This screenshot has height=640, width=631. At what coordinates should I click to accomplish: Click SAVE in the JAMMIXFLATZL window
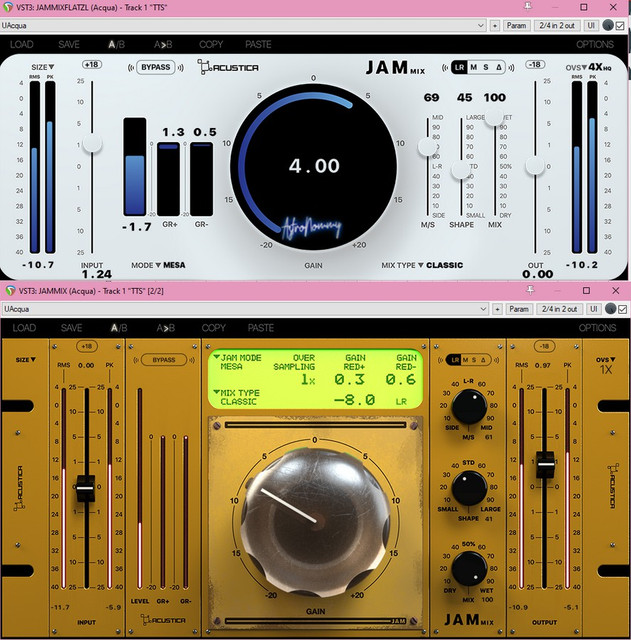coord(69,44)
